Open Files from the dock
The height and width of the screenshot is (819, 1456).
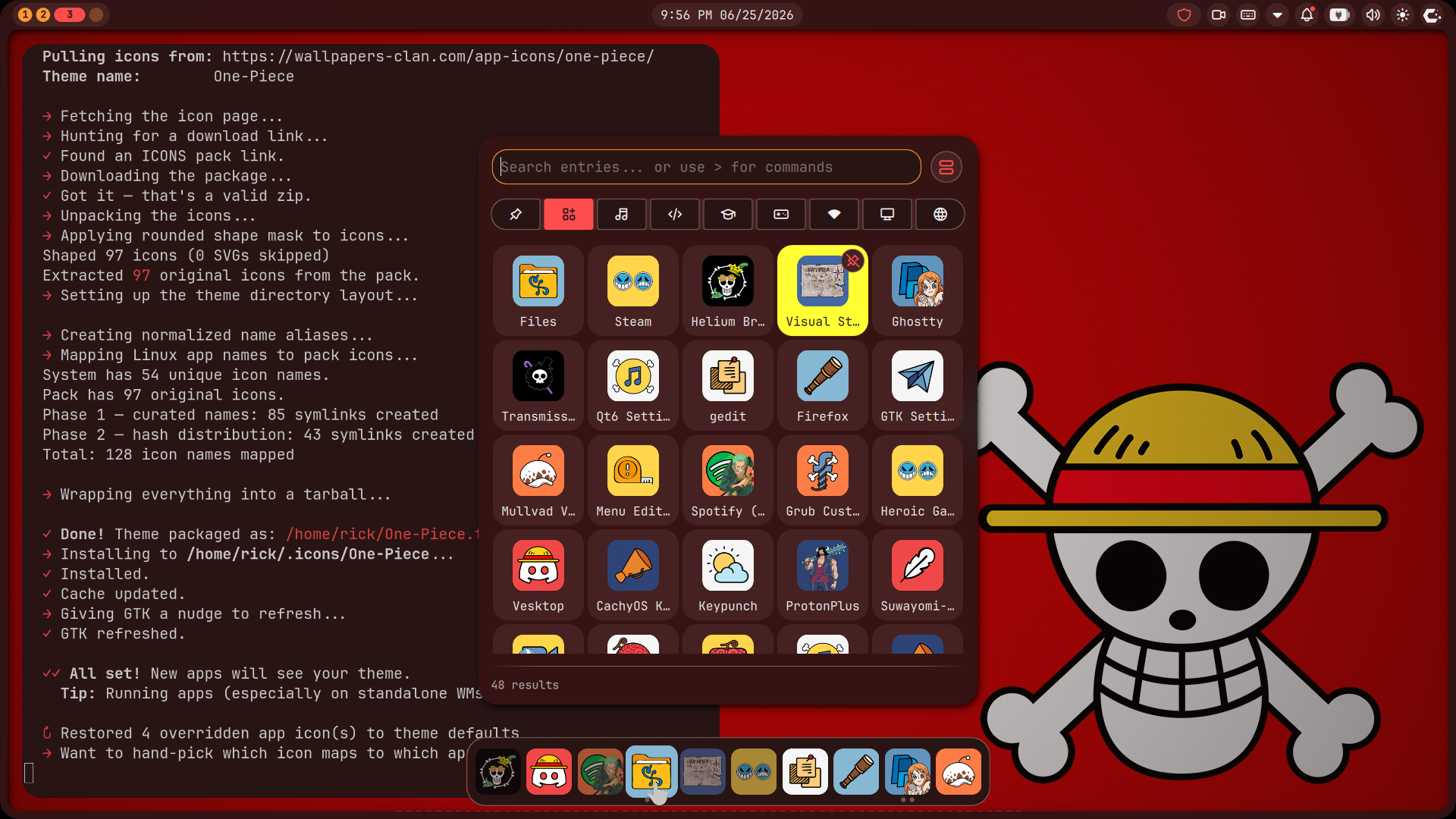[x=651, y=772]
